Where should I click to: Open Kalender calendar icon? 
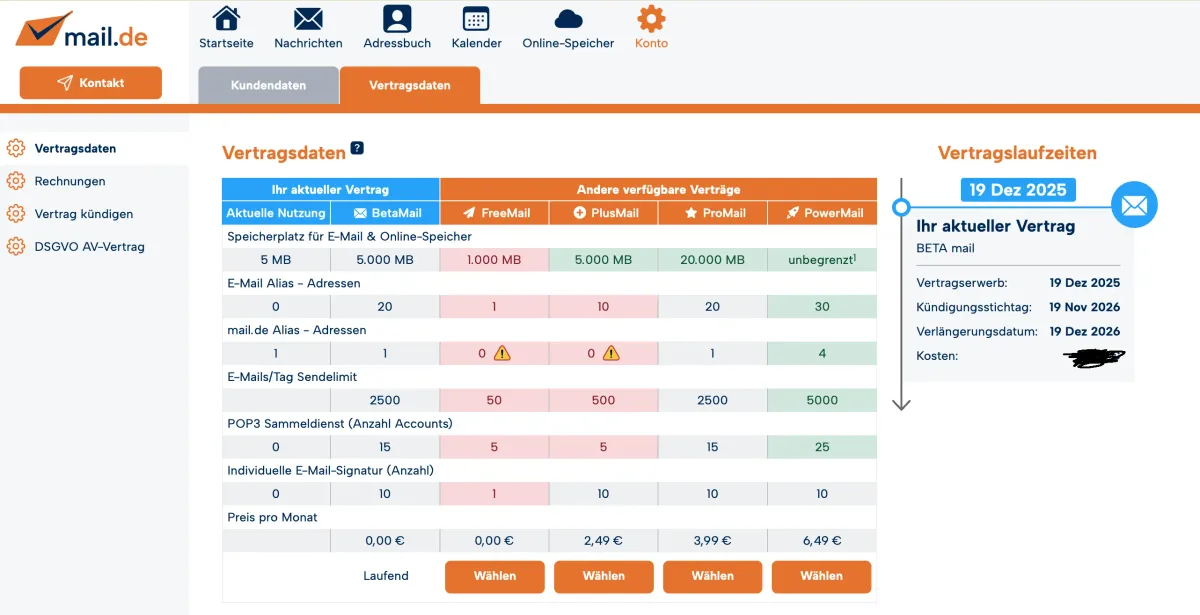coord(476,18)
